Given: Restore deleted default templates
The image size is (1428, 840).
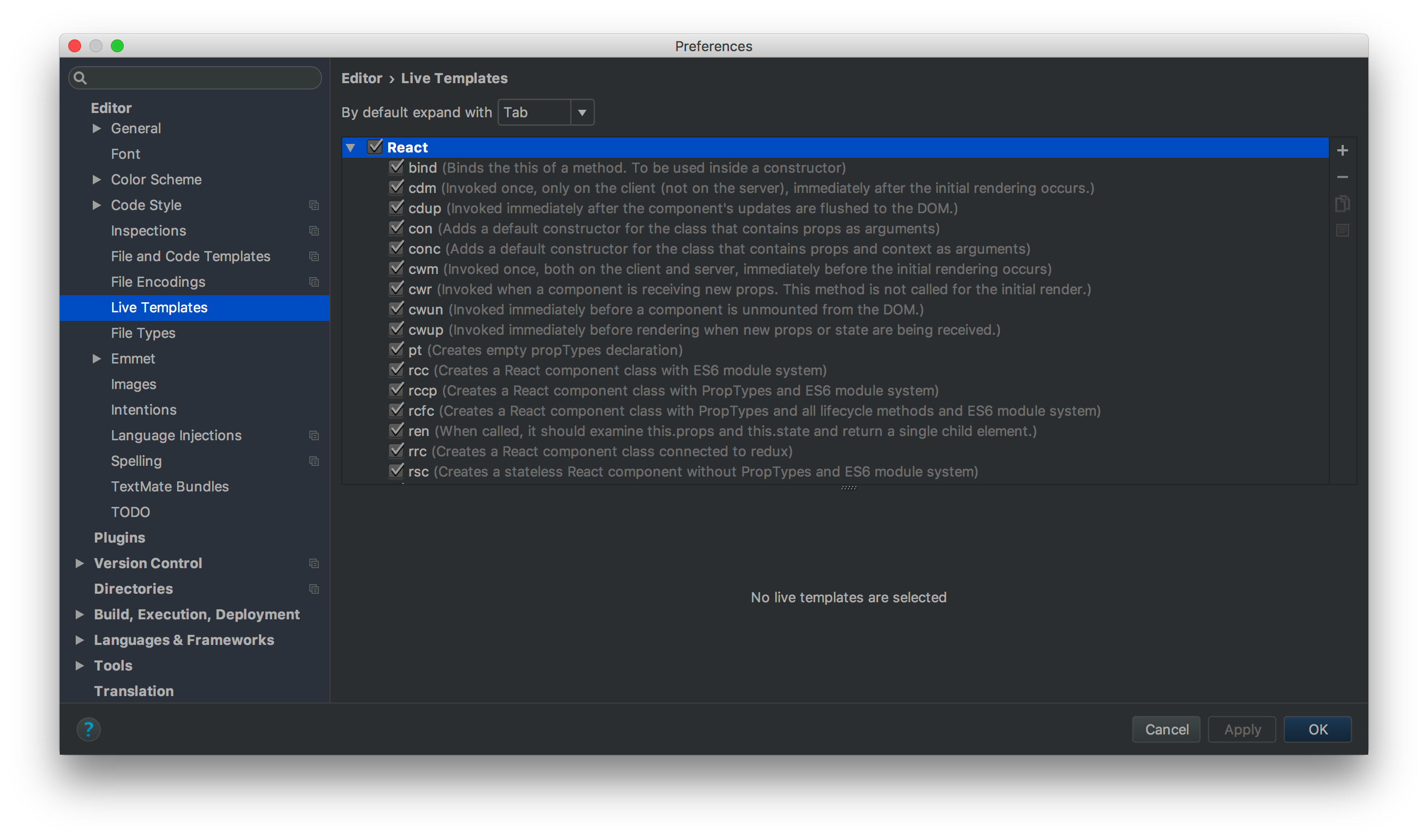Looking at the screenshot, I should click(x=1343, y=230).
